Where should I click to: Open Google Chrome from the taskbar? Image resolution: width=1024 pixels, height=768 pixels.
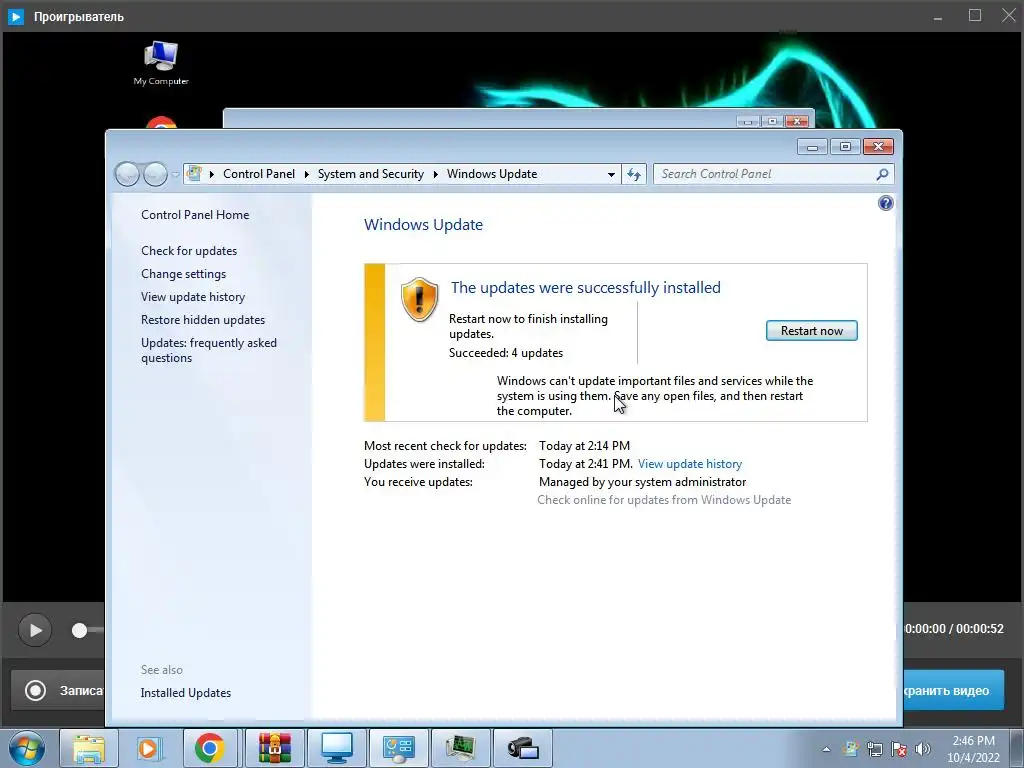[210, 748]
